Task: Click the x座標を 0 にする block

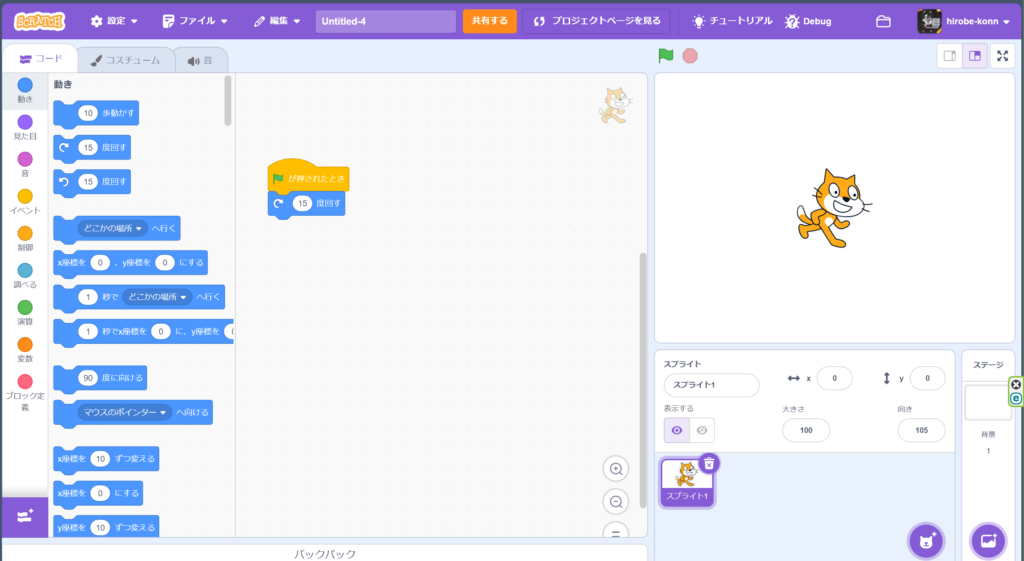Action: (98, 494)
